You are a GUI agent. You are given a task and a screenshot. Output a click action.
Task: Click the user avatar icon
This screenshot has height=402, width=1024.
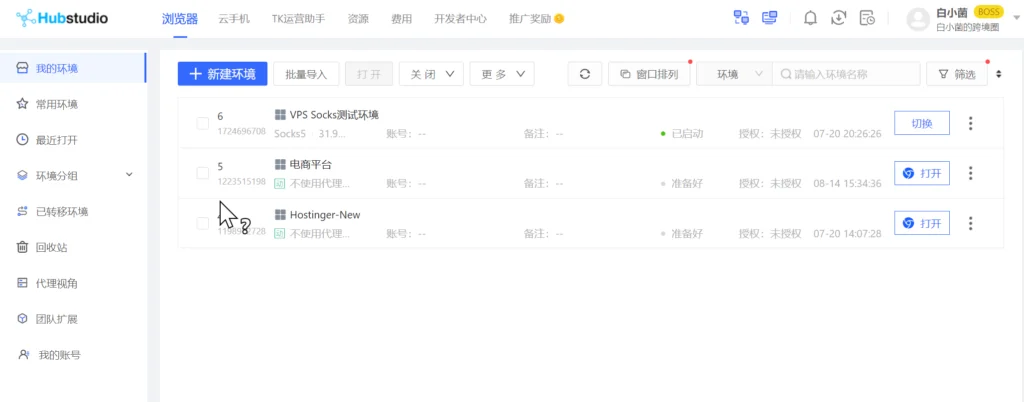coord(918,19)
